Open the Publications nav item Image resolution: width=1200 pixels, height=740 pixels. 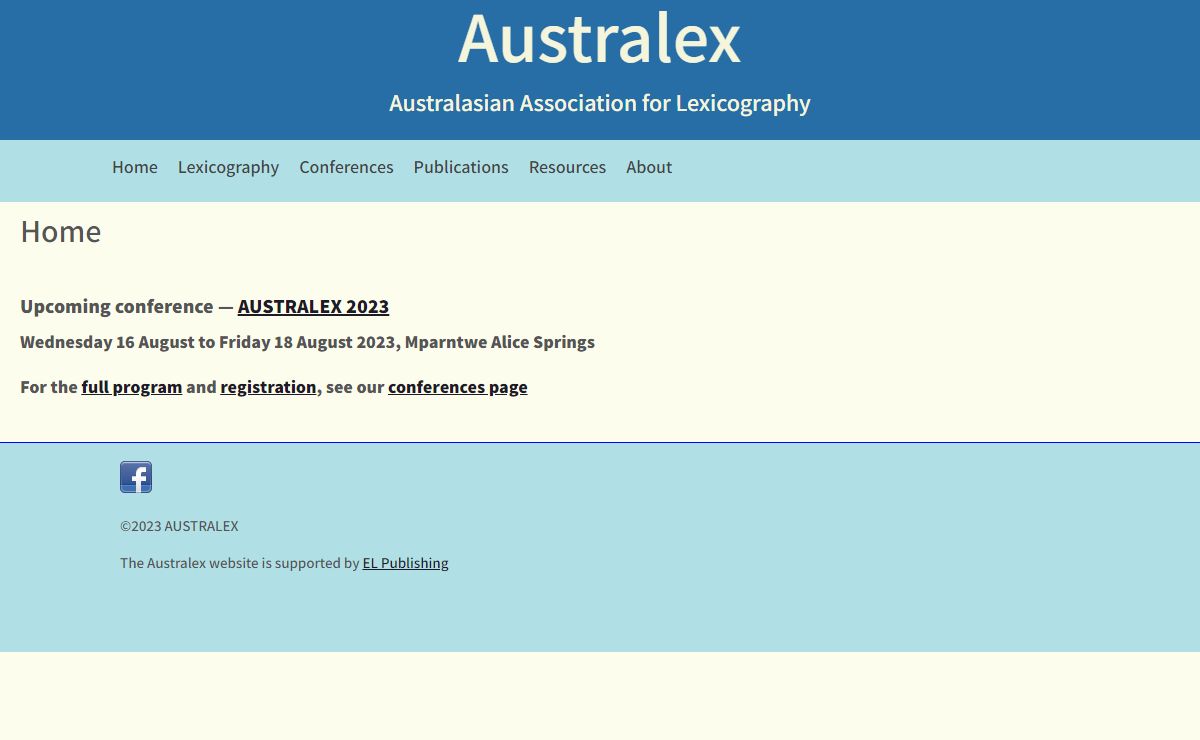coord(461,167)
